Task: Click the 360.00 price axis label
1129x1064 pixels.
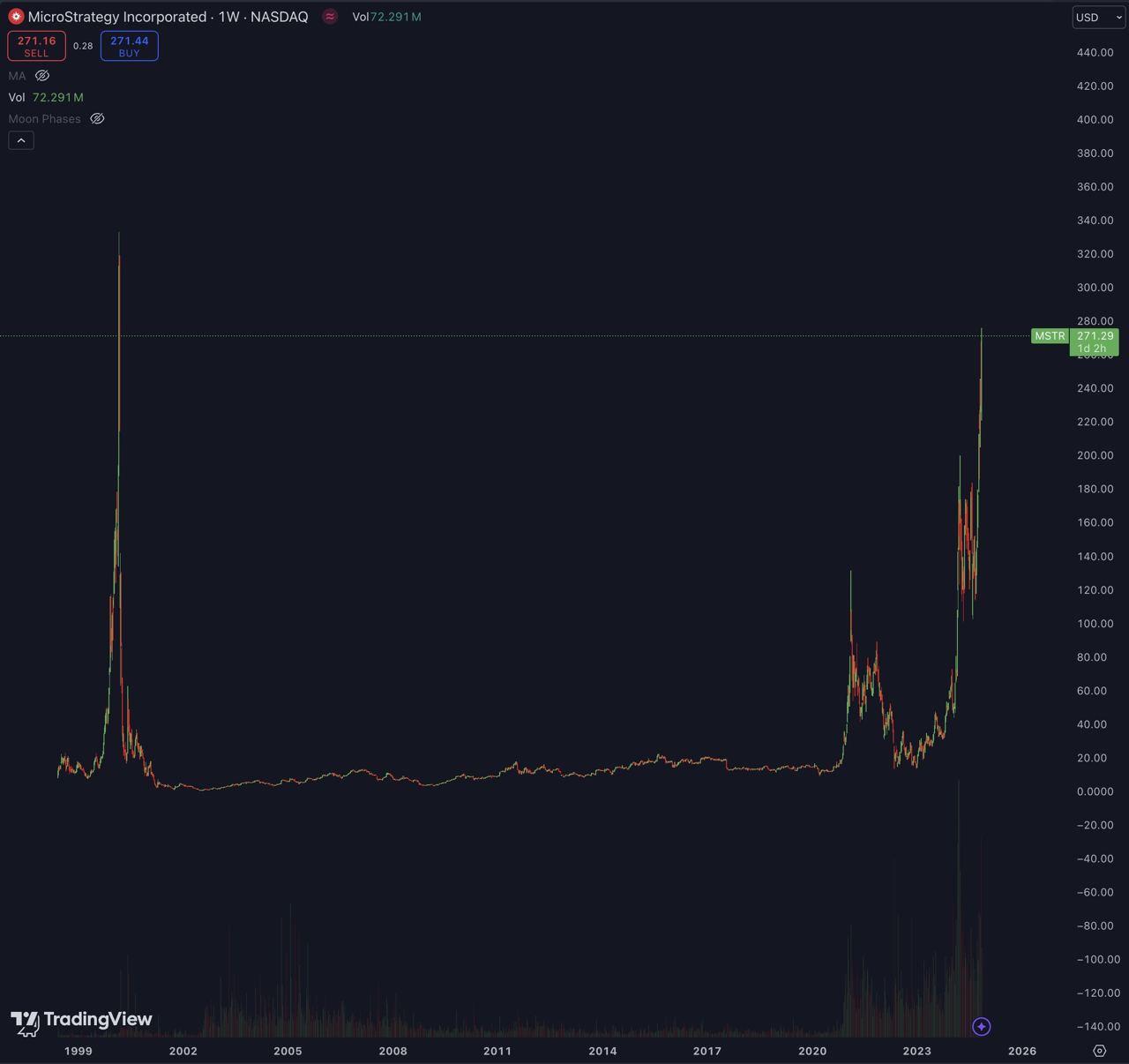Action: coord(1095,187)
